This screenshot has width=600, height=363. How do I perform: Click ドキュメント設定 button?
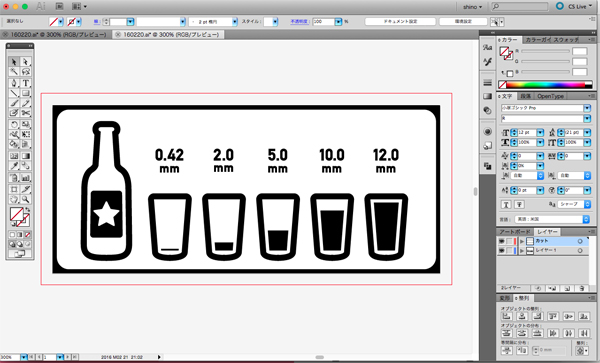point(400,22)
